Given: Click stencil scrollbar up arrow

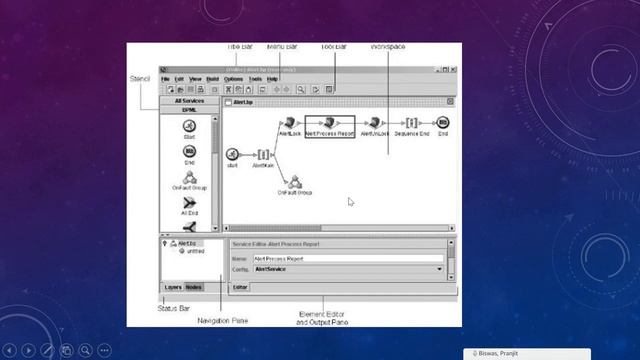Looking at the screenshot, I should point(215,119).
